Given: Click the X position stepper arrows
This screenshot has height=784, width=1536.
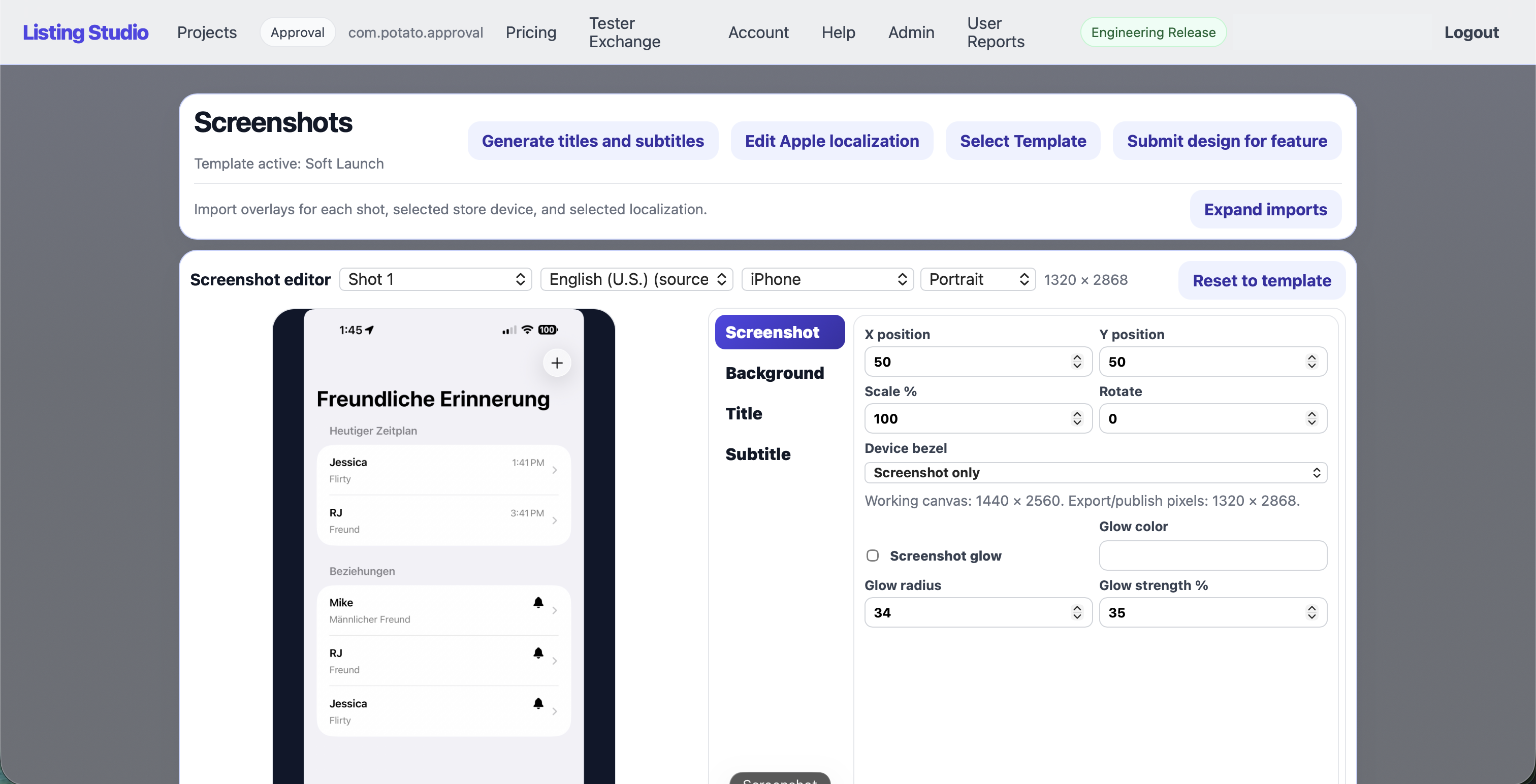Looking at the screenshot, I should click(x=1077, y=362).
